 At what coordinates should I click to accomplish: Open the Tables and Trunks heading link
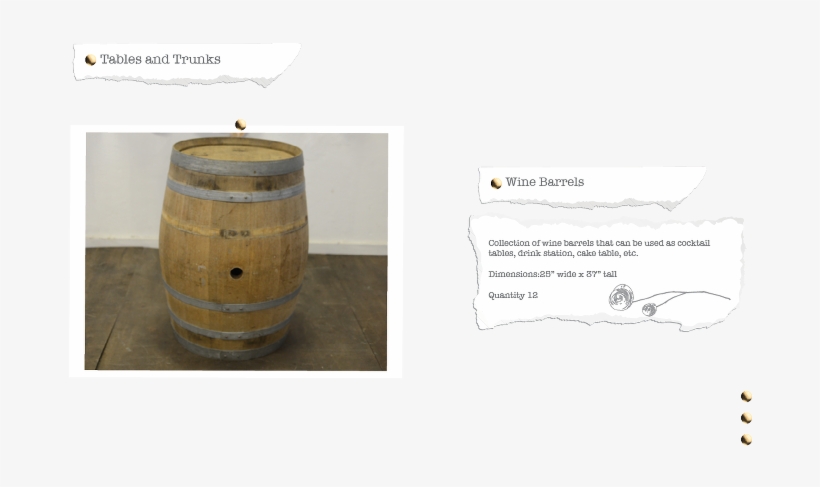(160, 59)
